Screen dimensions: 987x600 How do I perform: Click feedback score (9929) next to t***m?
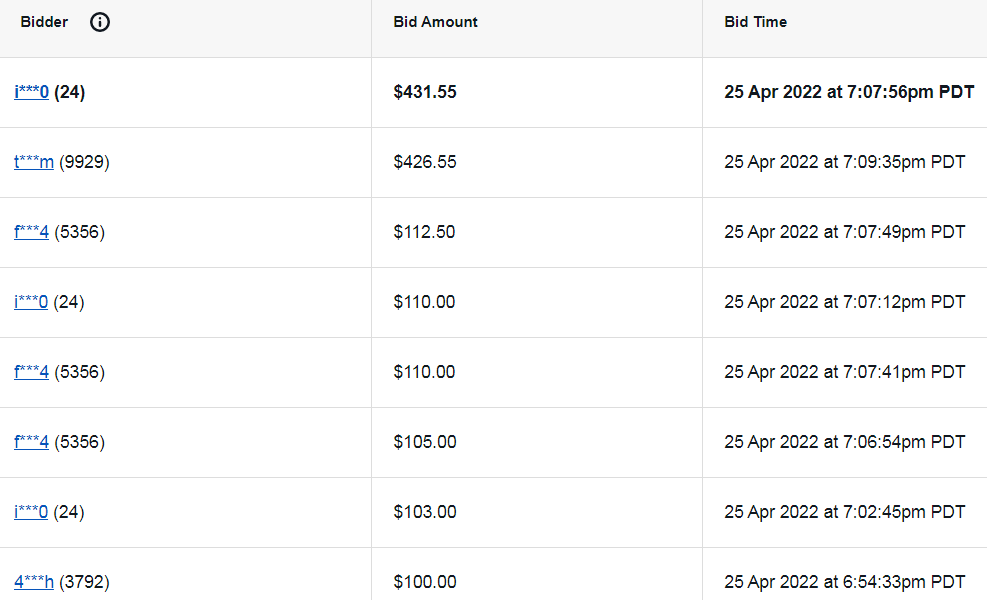pos(84,162)
